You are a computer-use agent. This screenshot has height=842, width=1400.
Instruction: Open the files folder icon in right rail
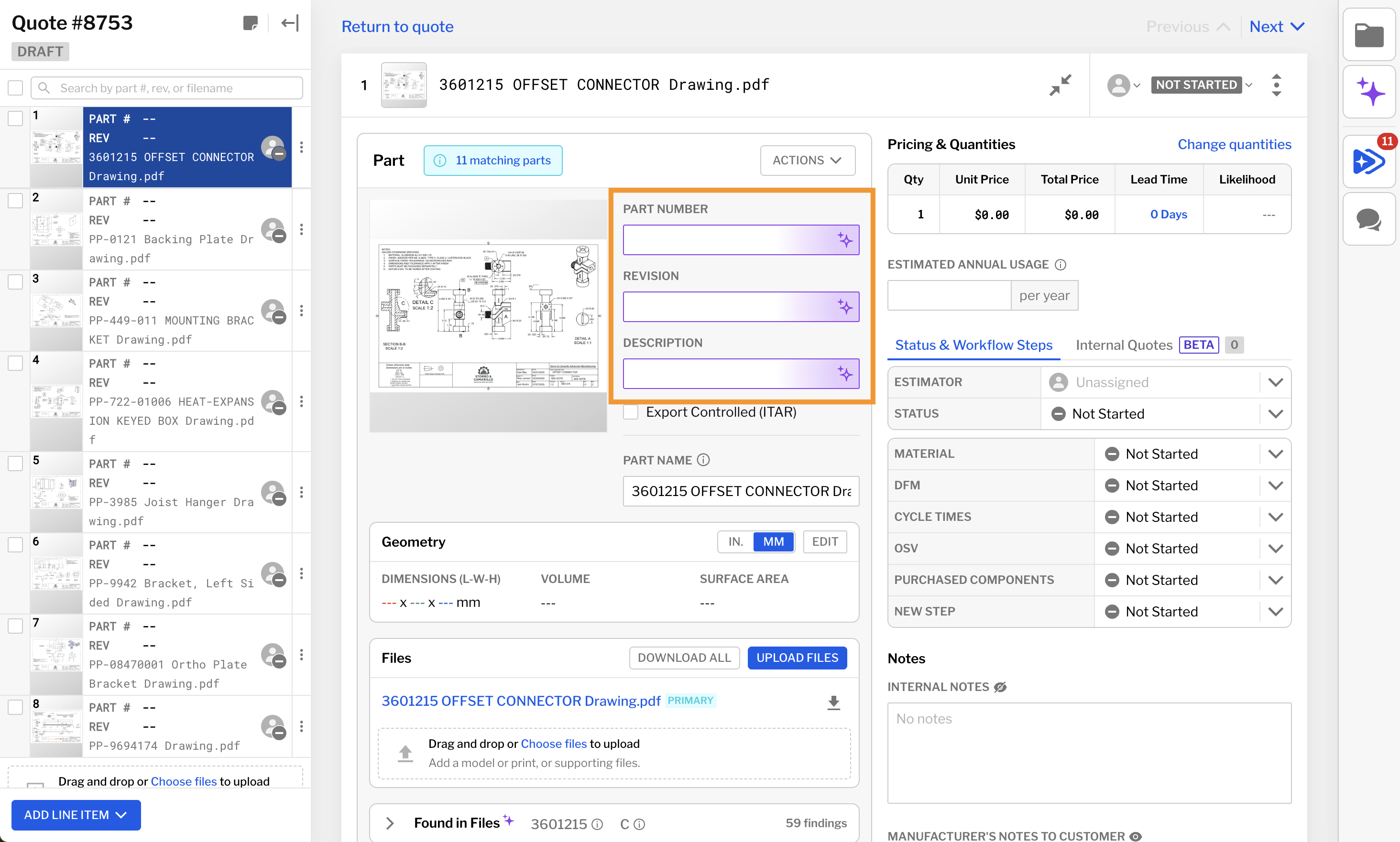[x=1369, y=35]
